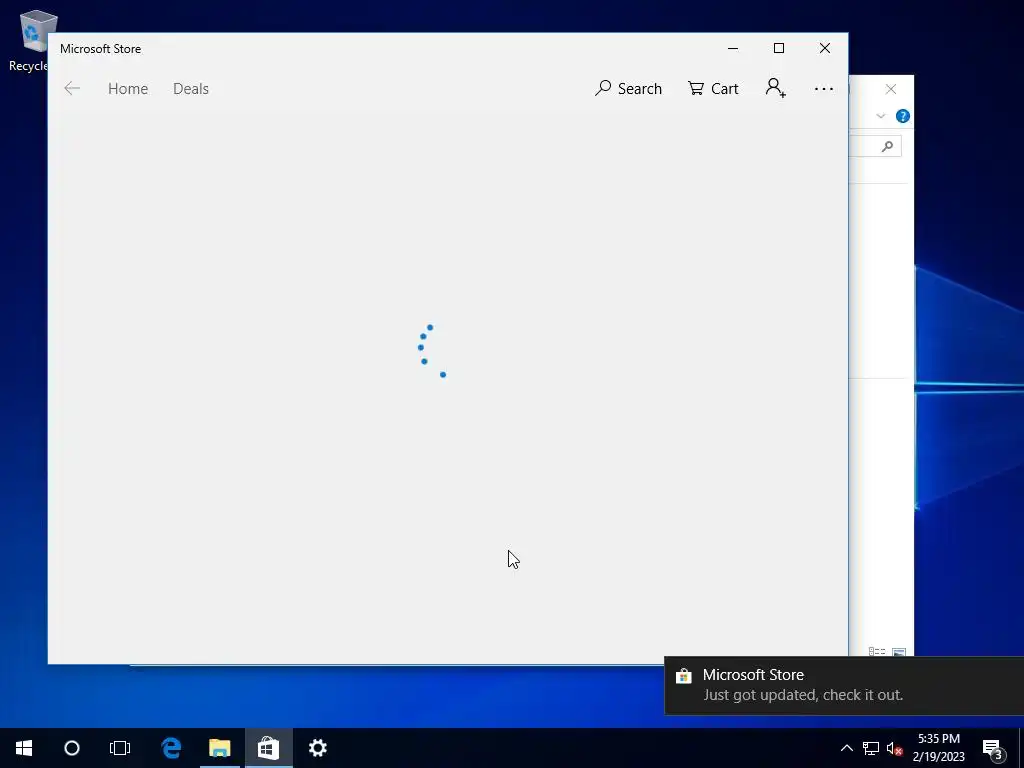1024x768 pixels.
Task: Open Search in Microsoft Store
Action: pyautogui.click(x=628, y=89)
